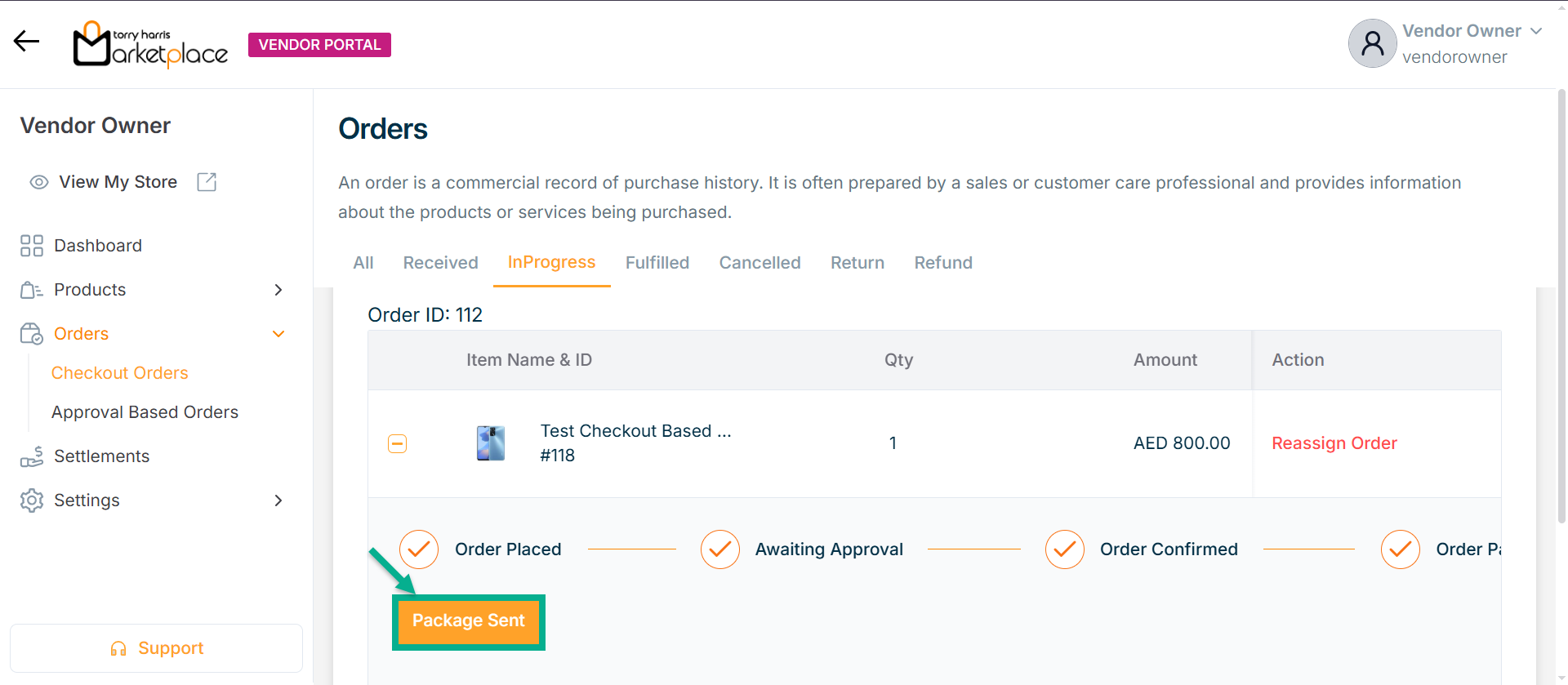Click the product thumbnail image
The image size is (1568, 685).
[491, 443]
